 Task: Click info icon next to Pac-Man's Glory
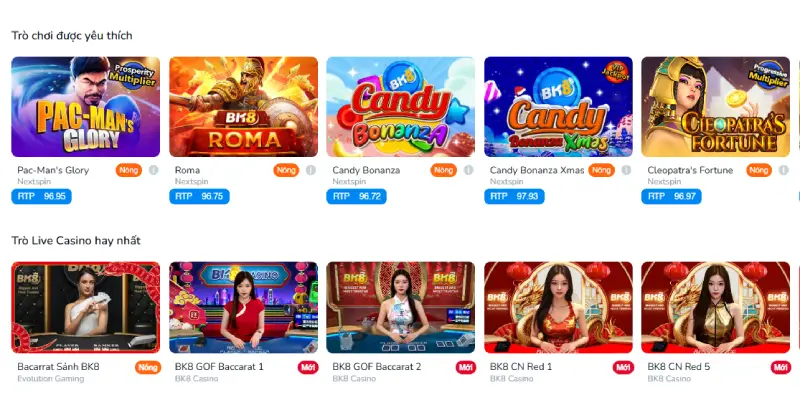click(154, 170)
